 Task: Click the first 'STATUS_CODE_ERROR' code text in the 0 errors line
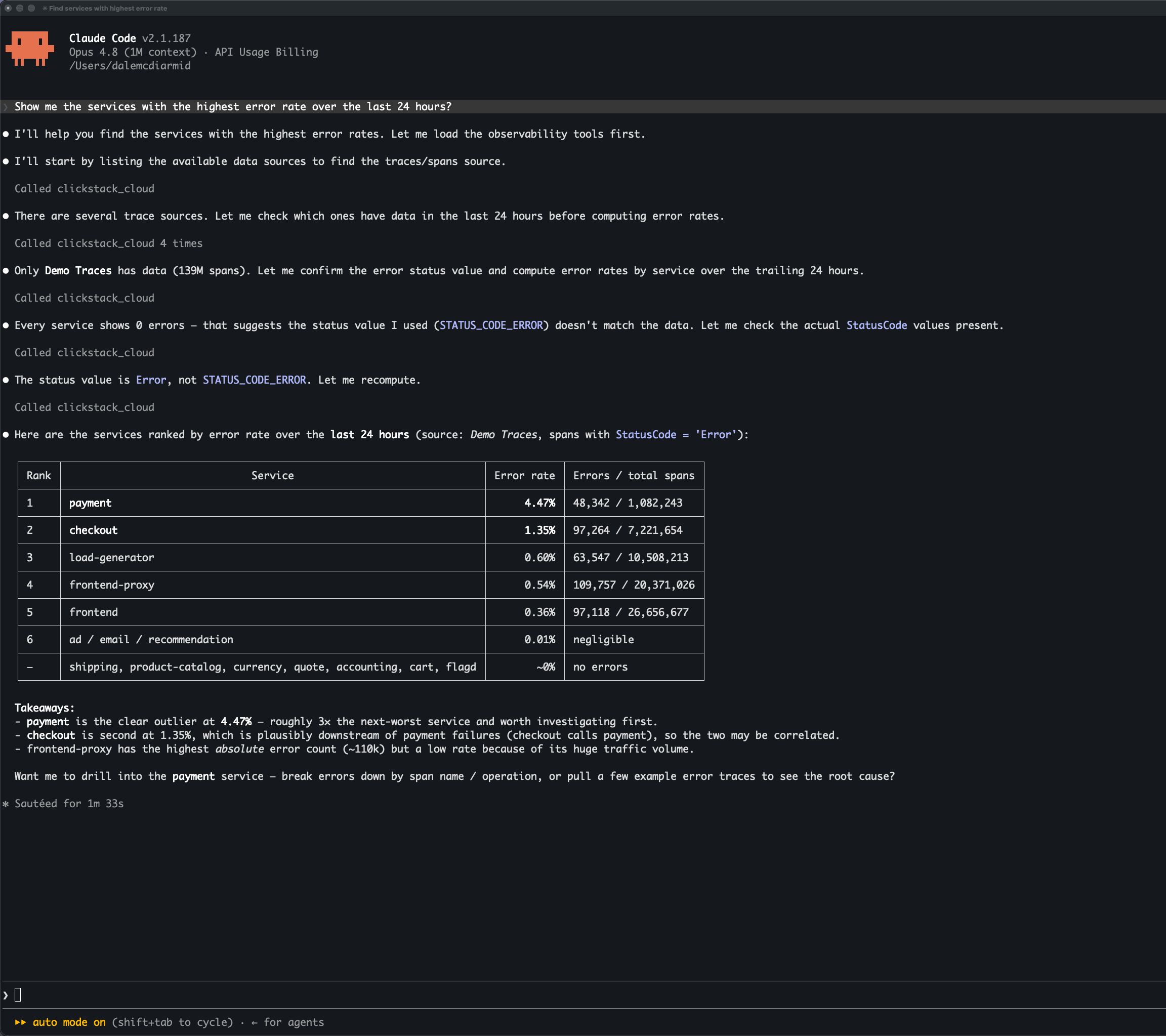click(491, 325)
